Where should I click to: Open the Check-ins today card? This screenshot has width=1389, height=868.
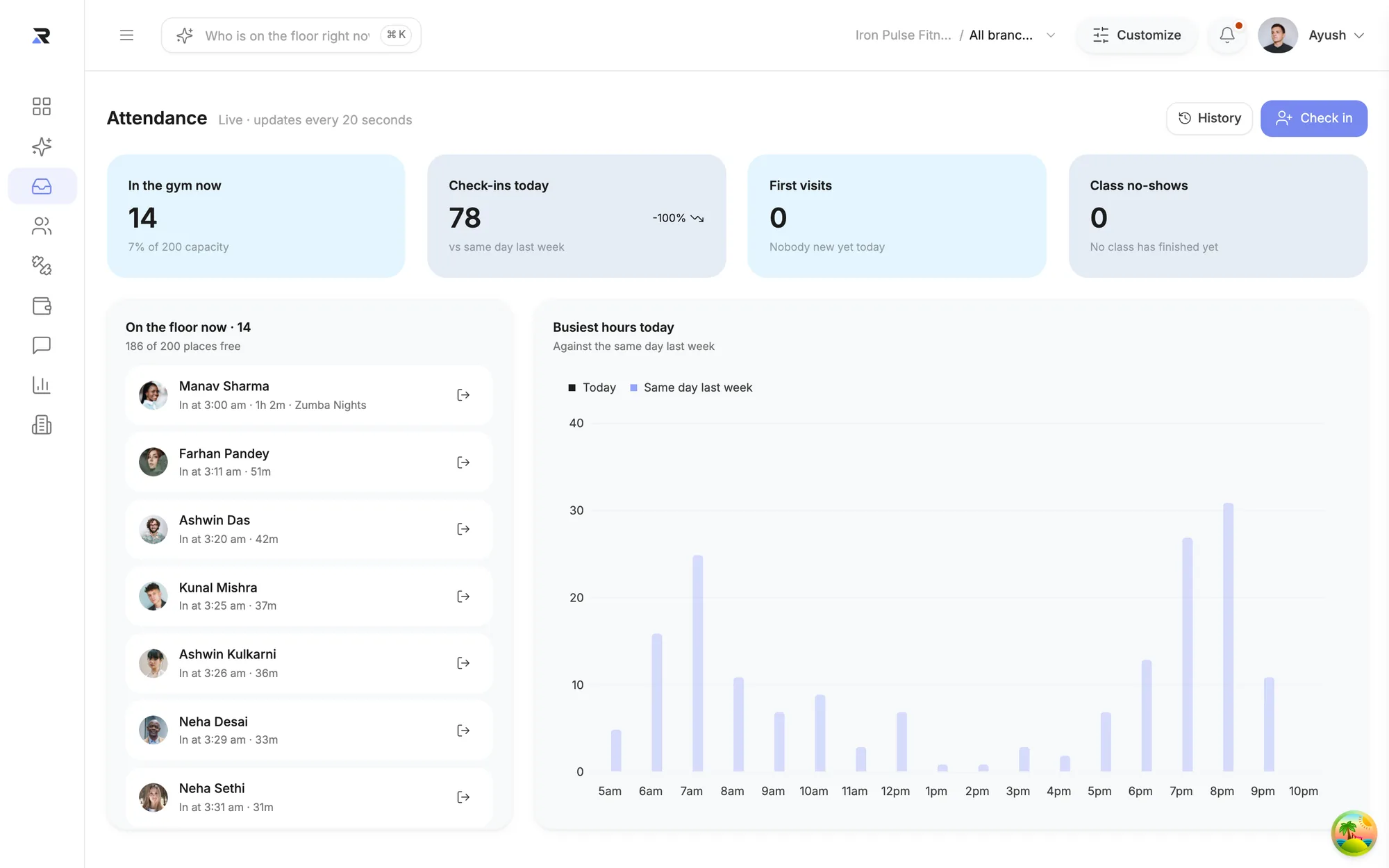pos(576,216)
